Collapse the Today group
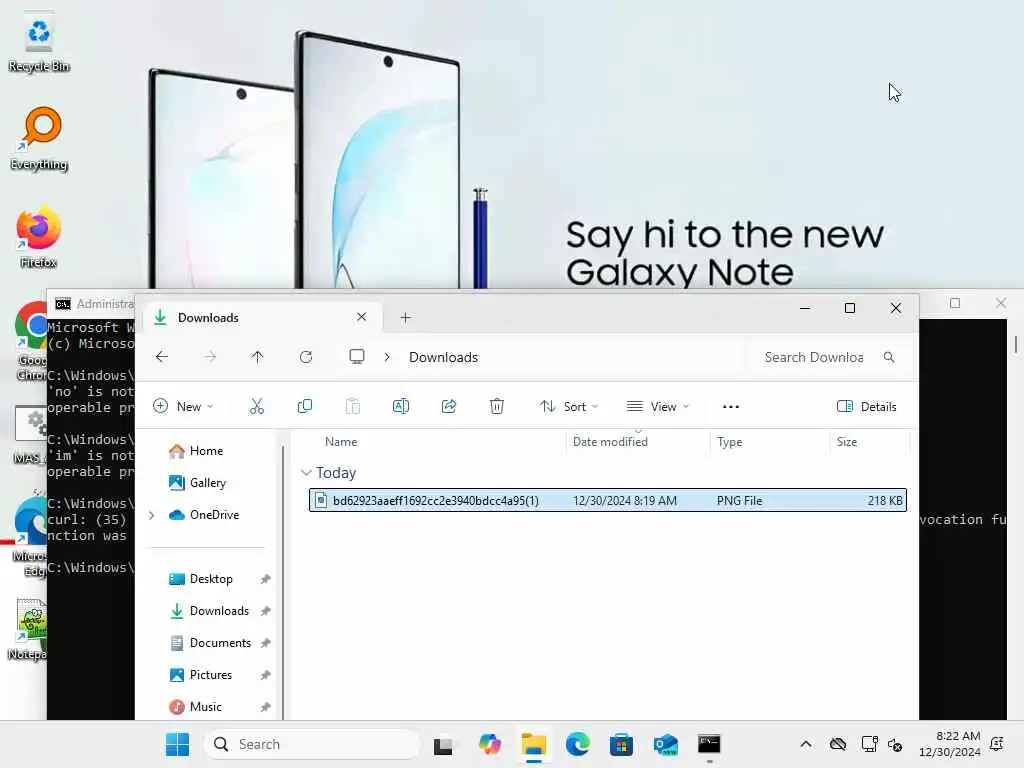Viewport: 1024px width, 768px height. pos(306,472)
